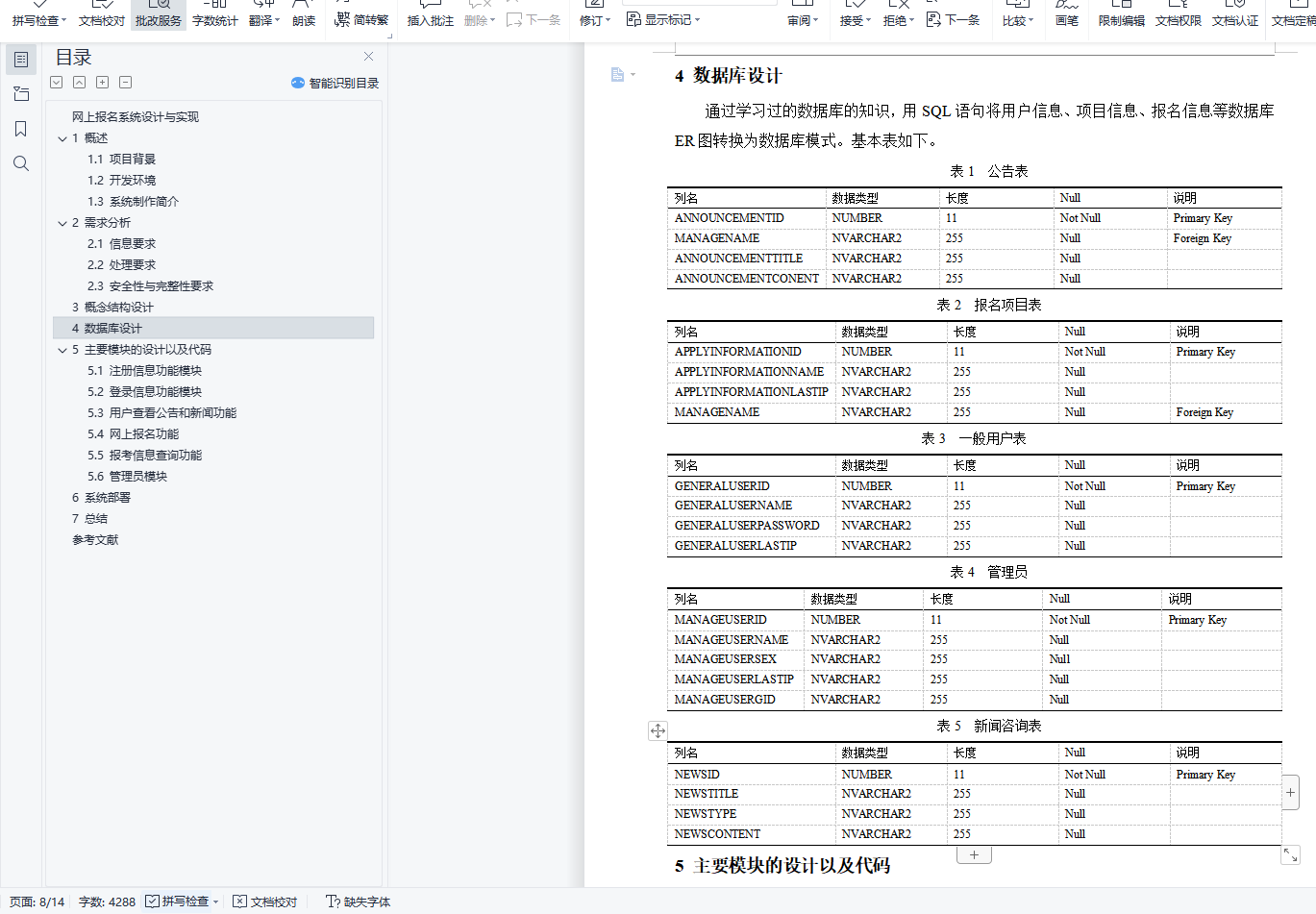1316x914 pixels.
Task: Toggle 拼写检查 in the status bar
Action: [x=177, y=902]
